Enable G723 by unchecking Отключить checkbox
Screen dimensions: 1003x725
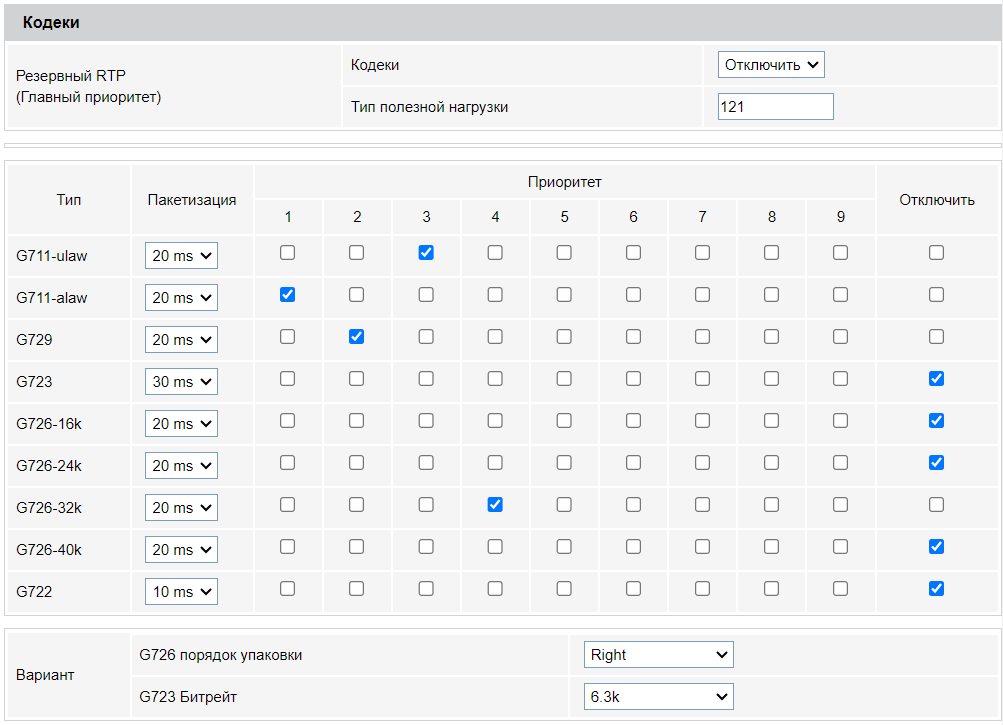coord(936,379)
